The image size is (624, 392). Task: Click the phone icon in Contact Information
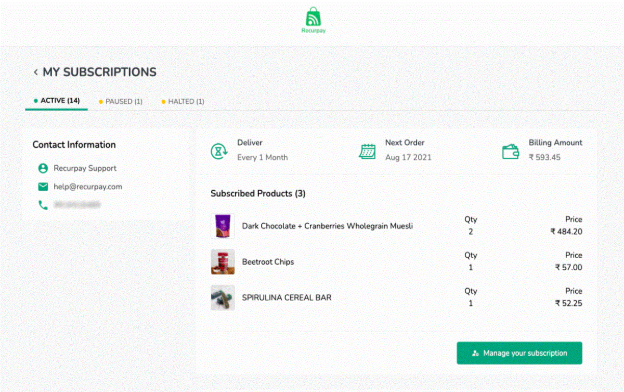[43, 205]
